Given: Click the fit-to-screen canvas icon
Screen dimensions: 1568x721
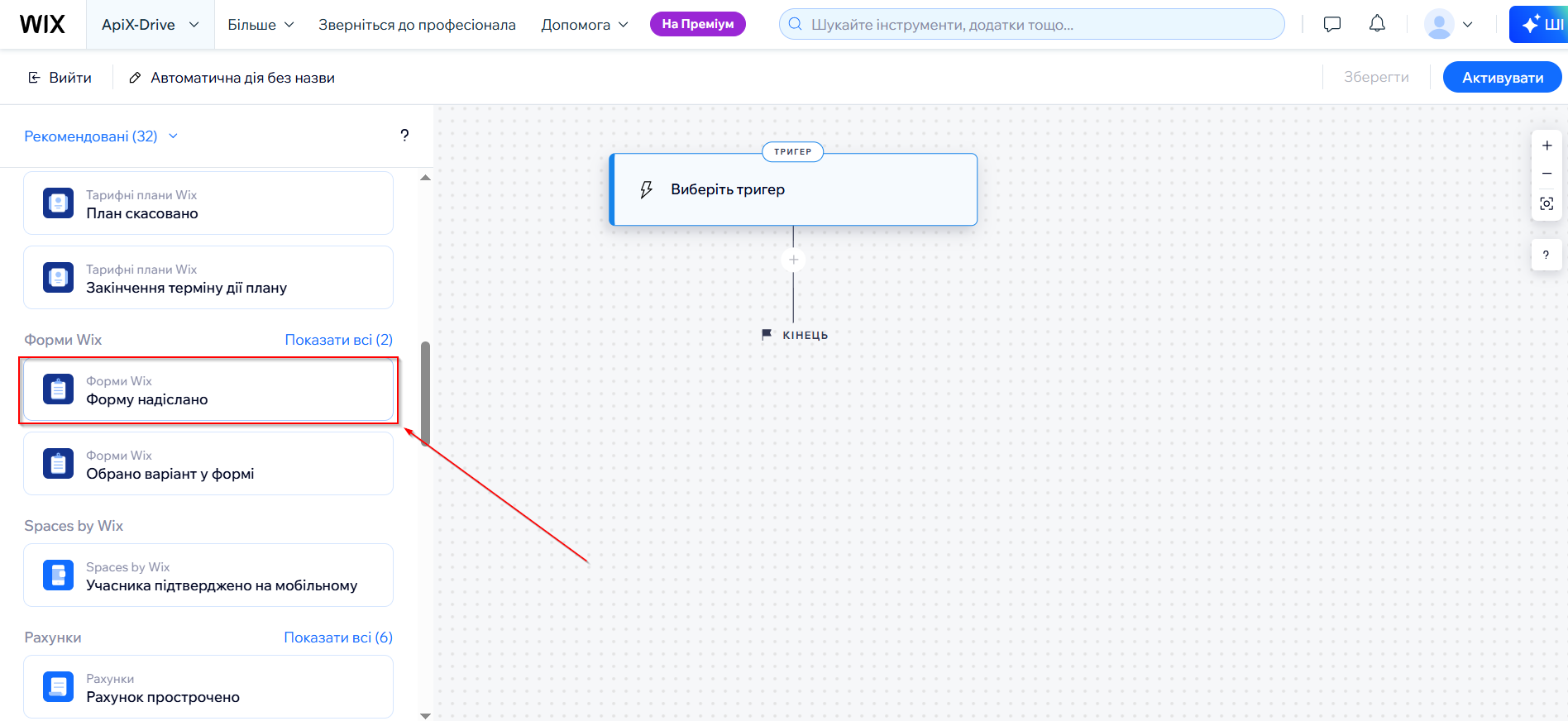Looking at the screenshot, I should point(1546,203).
